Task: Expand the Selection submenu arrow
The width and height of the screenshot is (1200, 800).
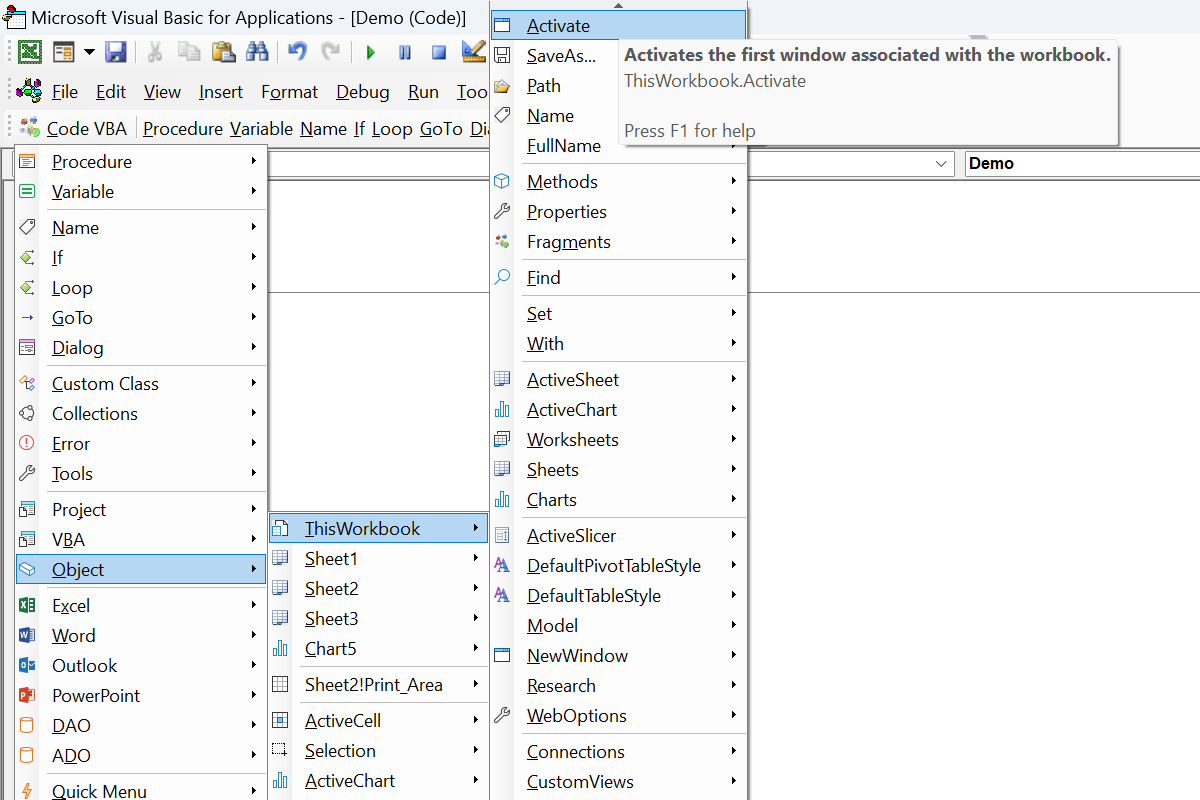Action: coord(477,750)
